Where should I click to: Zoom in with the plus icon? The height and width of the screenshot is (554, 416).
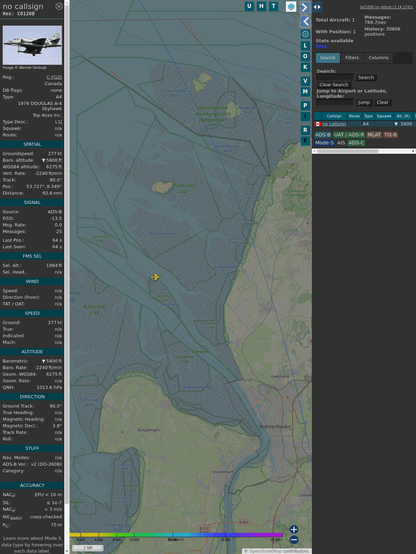[x=294, y=529]
